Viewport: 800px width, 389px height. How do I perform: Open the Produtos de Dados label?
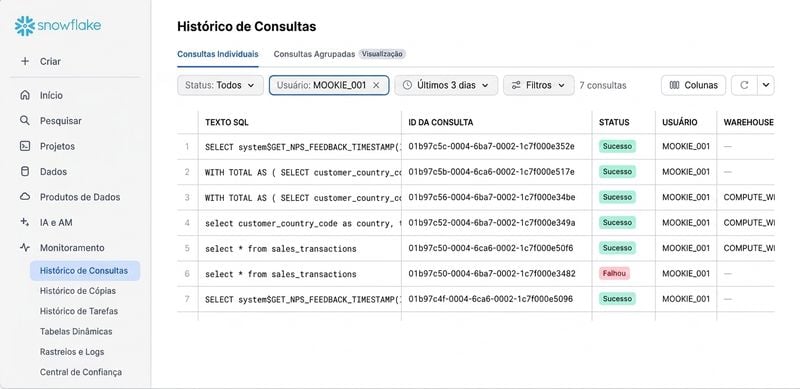pyautogui.click(x=80, y=197)
